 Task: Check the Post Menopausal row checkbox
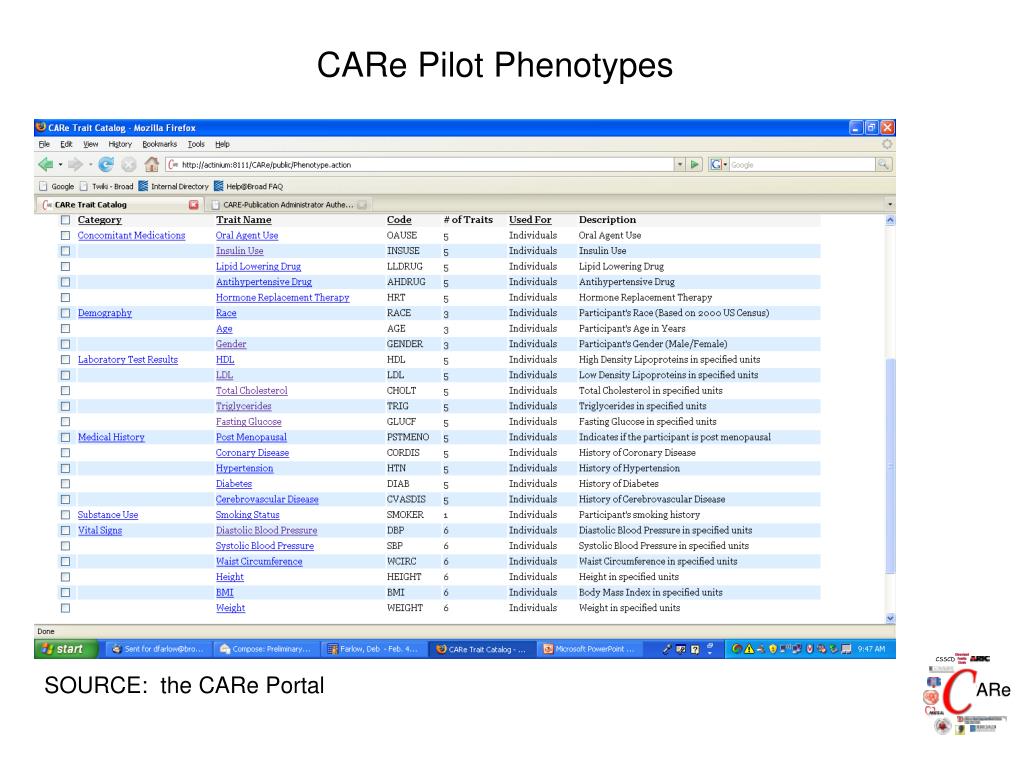65,437
